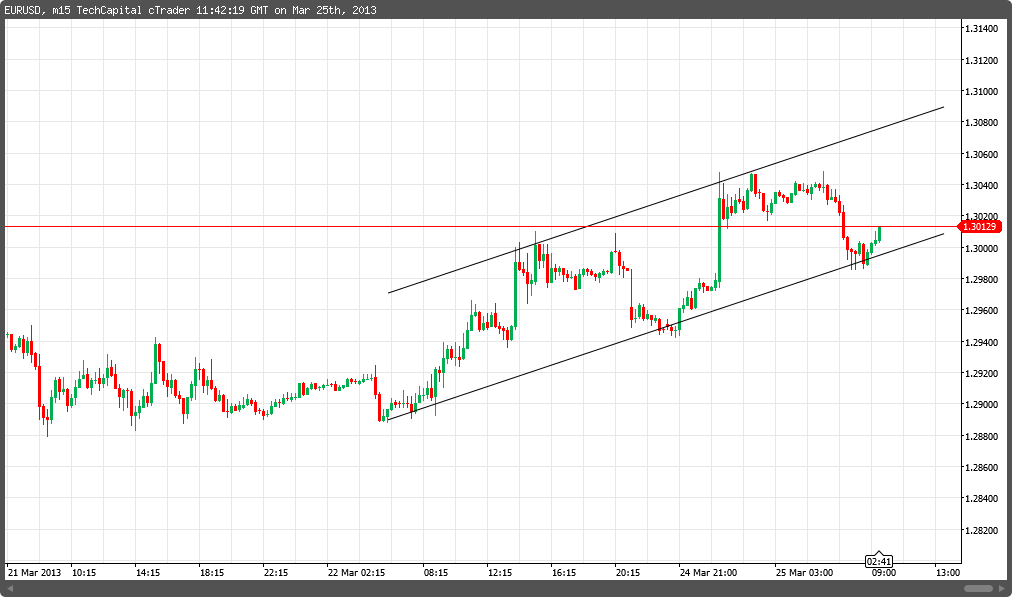Screen dimensions: 1012x597
Task: Click the horizontal scrollbar thumb at the bottom
Action: (x=978, y=588)
